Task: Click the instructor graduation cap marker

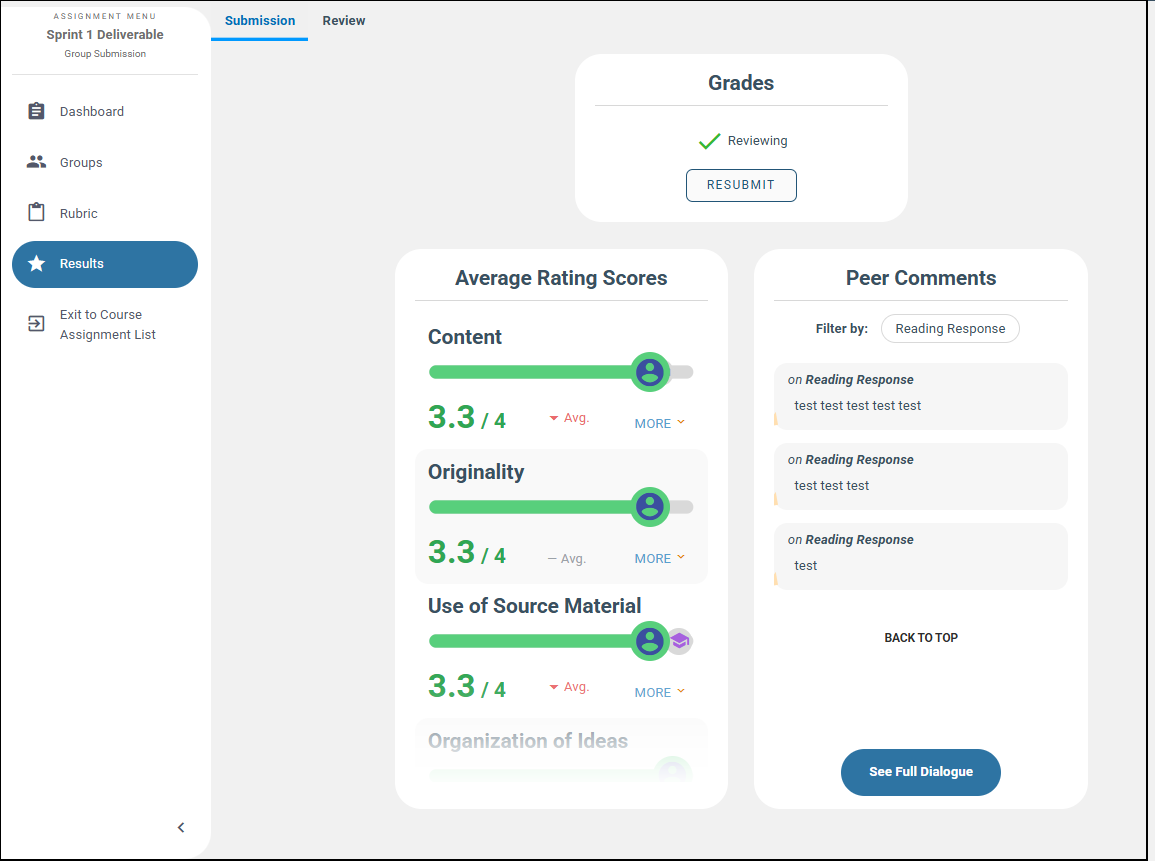Action: [680, 641]
